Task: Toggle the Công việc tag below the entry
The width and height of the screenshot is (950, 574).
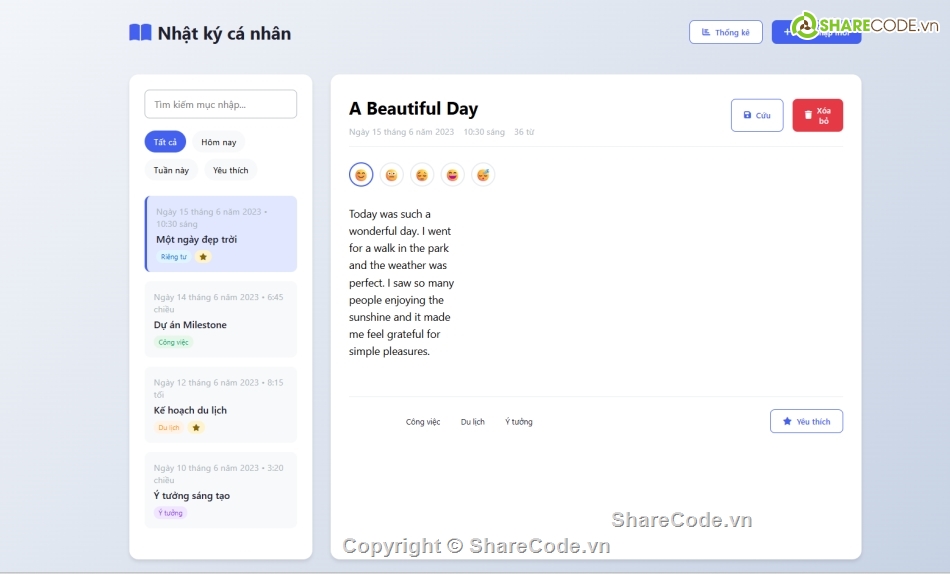Action: click(x=423, y=422)
